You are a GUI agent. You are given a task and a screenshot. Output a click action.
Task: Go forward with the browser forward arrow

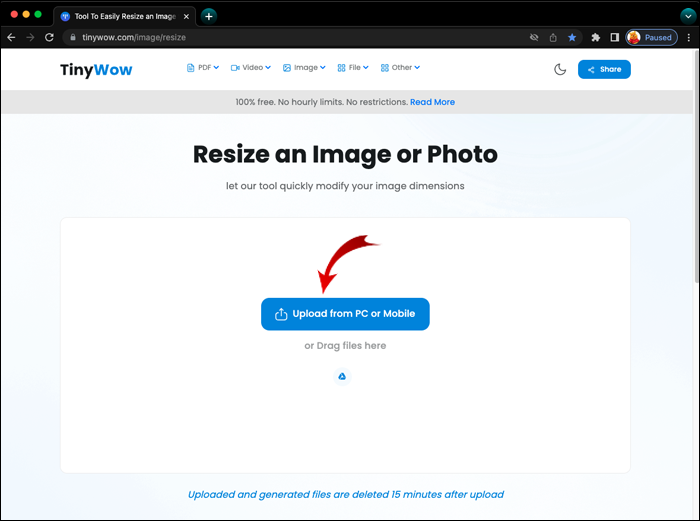point(30,38)
